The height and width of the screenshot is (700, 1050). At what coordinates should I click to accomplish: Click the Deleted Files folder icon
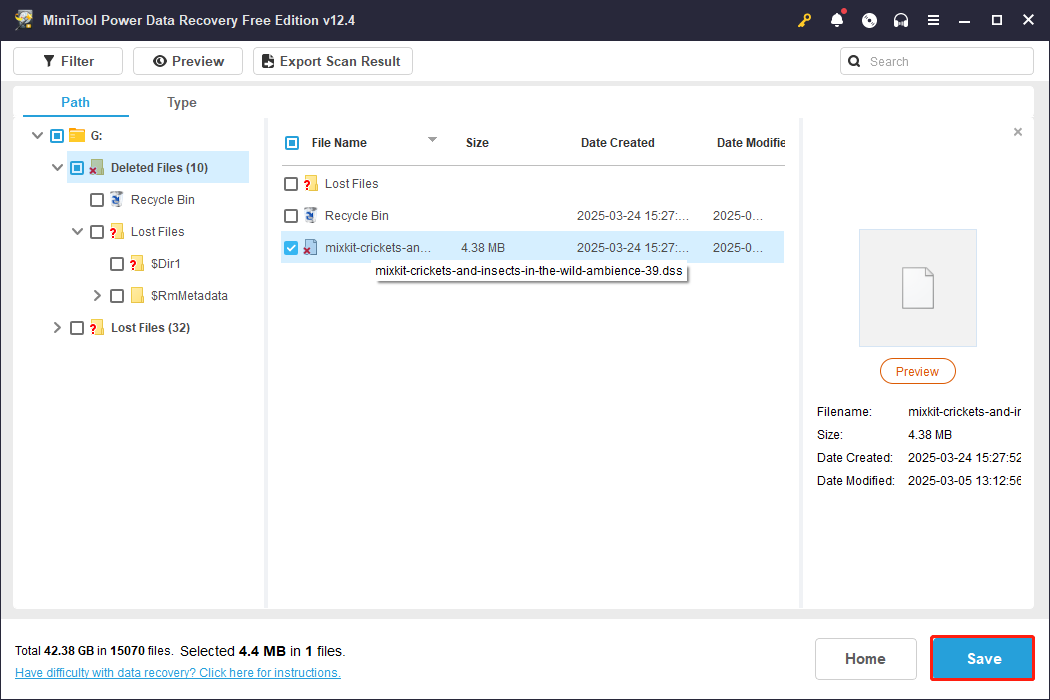coord(96,167)
